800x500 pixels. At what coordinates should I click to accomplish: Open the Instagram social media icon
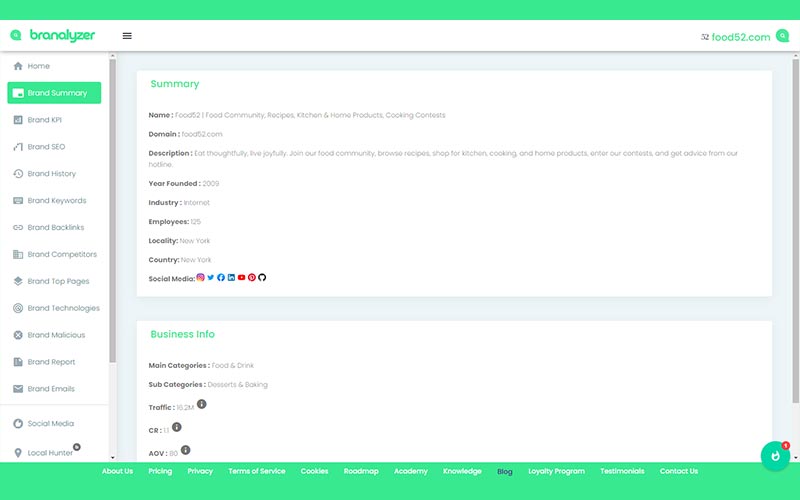pyautogui.click(x=201, y=278)
